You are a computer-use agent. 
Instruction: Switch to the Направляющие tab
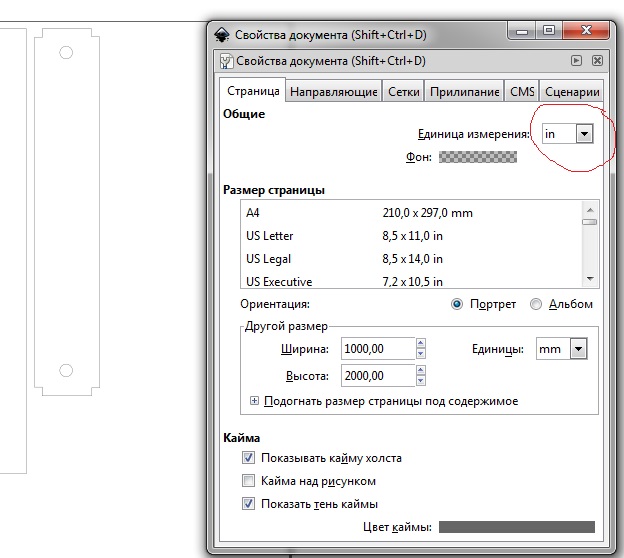(333, 92)
